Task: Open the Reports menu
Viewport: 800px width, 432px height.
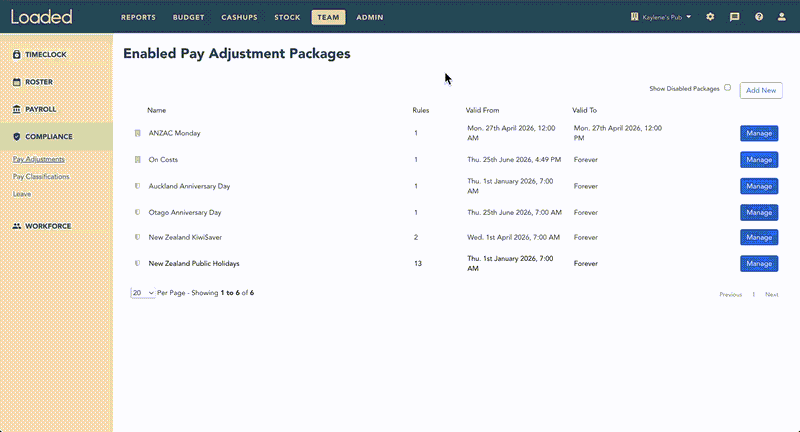Action: [x=138, y=17]
